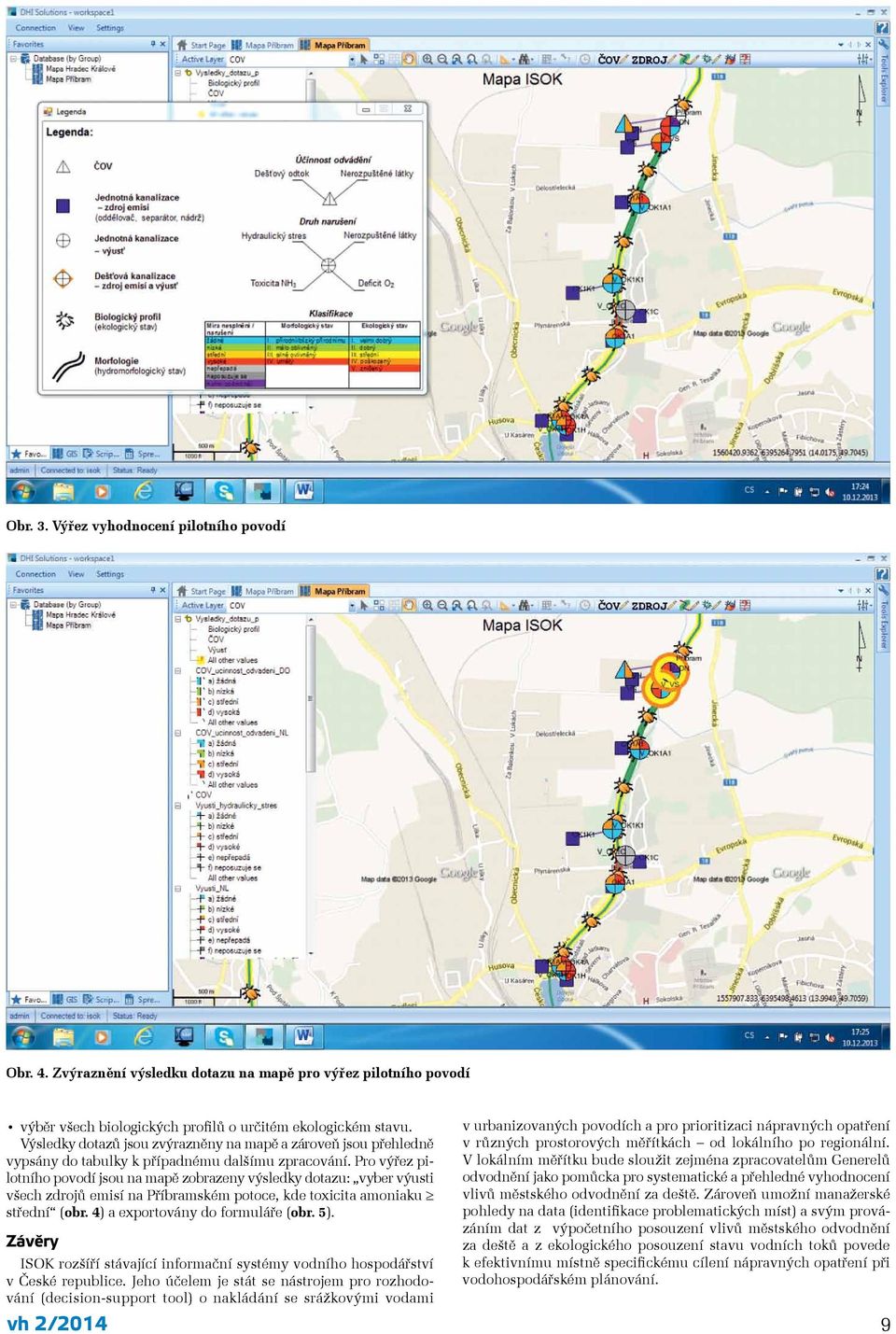Select the Výusť layer row in Obr. 4
This screenshot has width=896, height=1334.
[217, 650]
